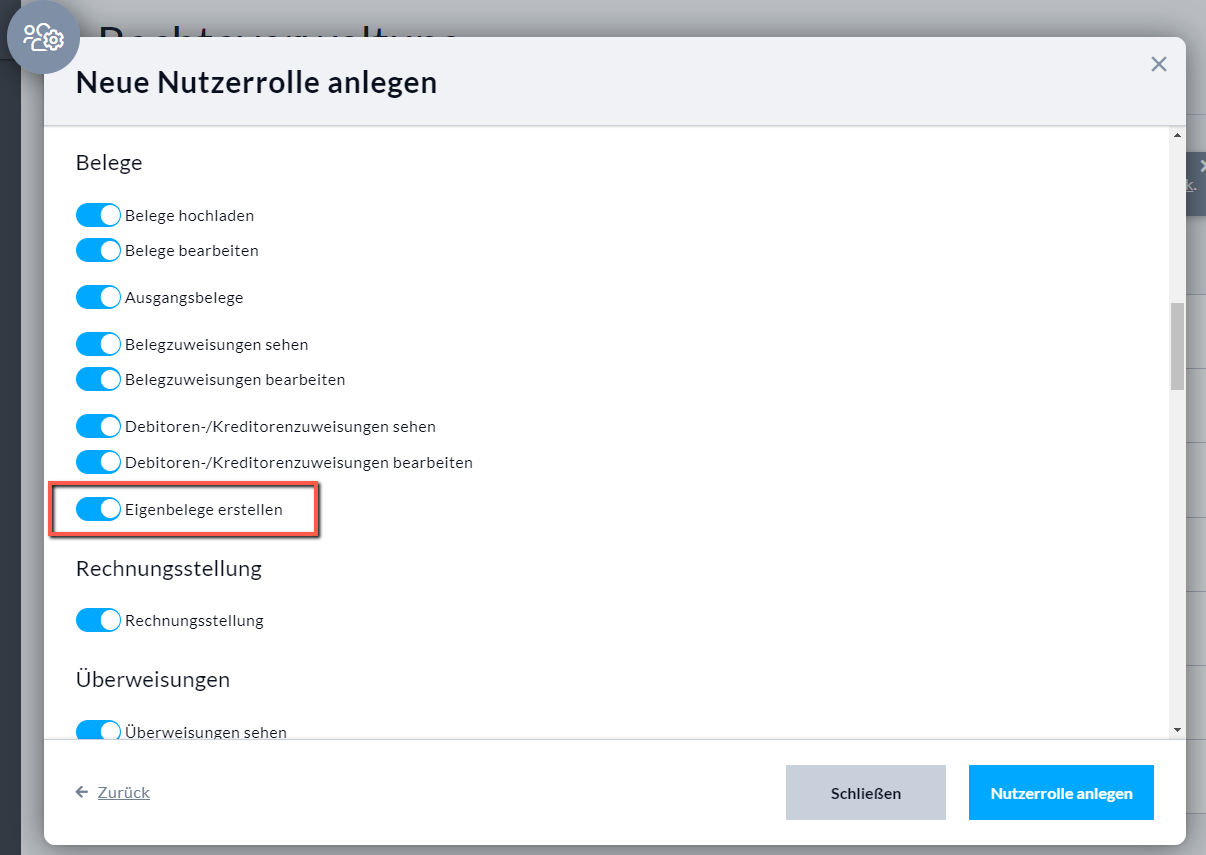
Task: Click the X to close the dialog
Action: [x=1158, y=63]
